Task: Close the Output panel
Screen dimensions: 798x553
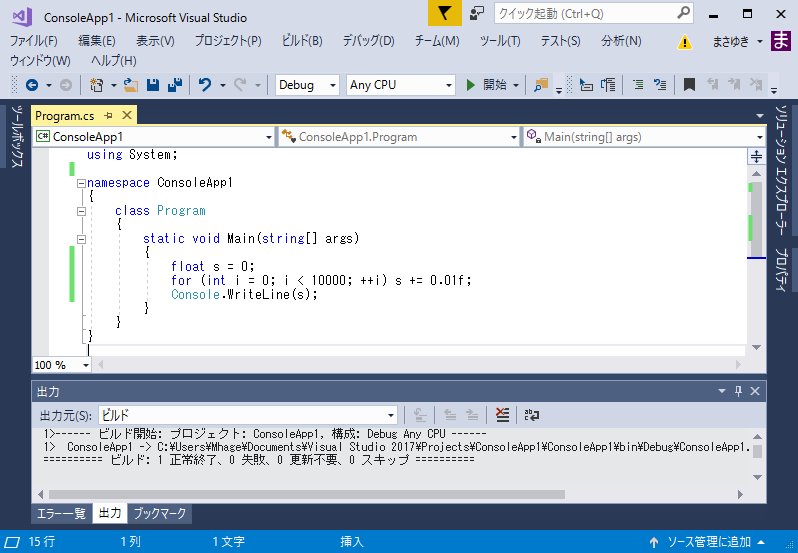Action: (x=755, y=391)
